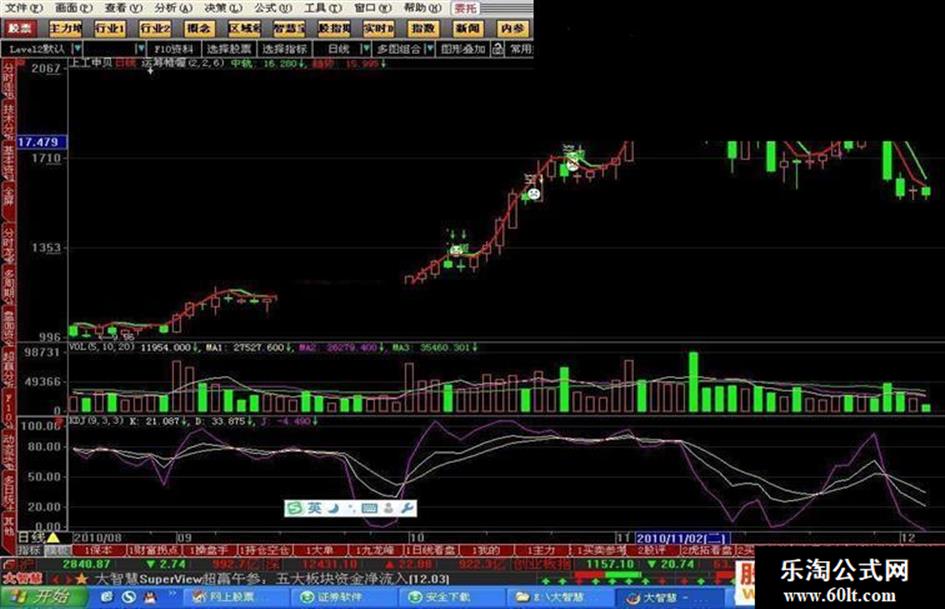Select the 行业1 toolbar button

(110, 28)
